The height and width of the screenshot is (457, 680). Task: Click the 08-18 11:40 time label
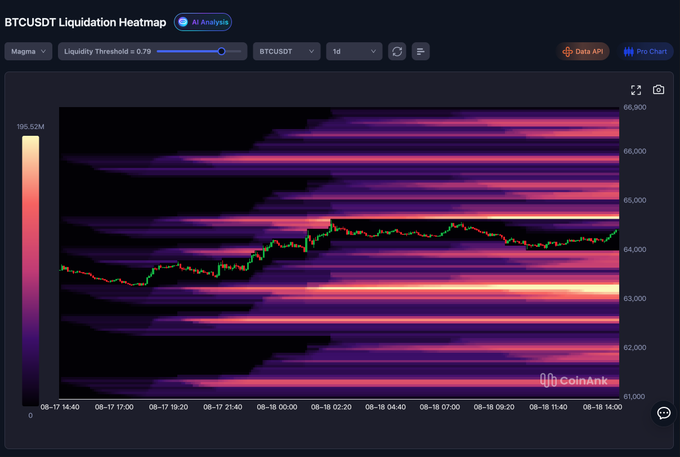(x=548, y=407)
